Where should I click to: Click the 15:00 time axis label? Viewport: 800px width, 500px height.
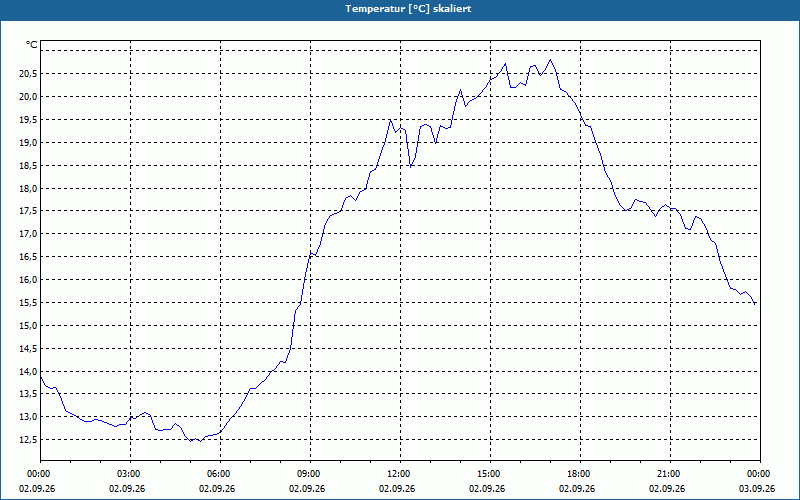(x=490, y=474)
